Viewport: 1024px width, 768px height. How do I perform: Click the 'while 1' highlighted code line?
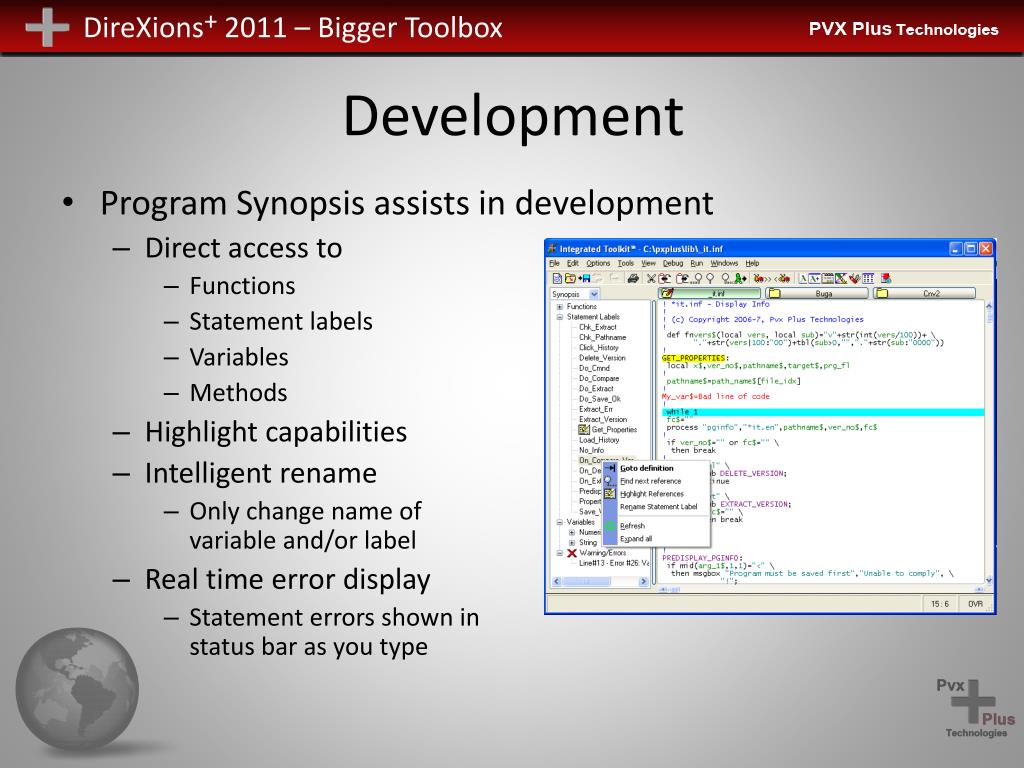[823, 412]
